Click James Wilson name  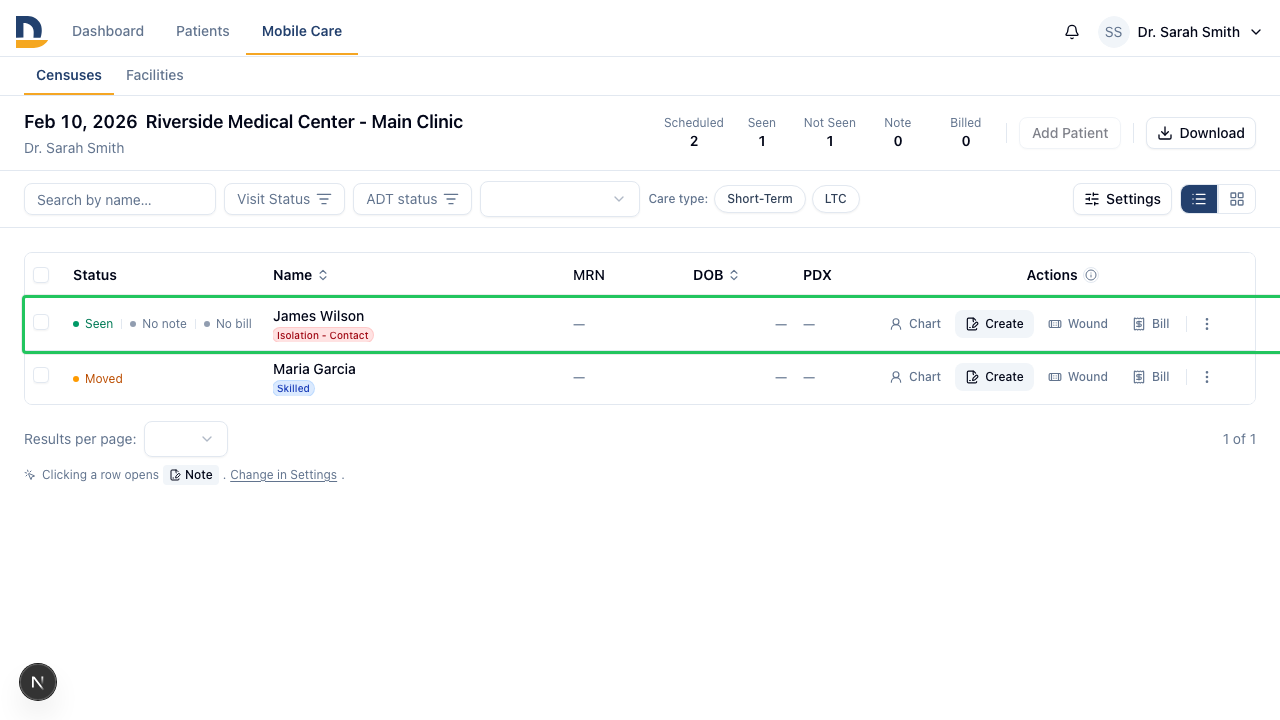click(x=319, y=316)
